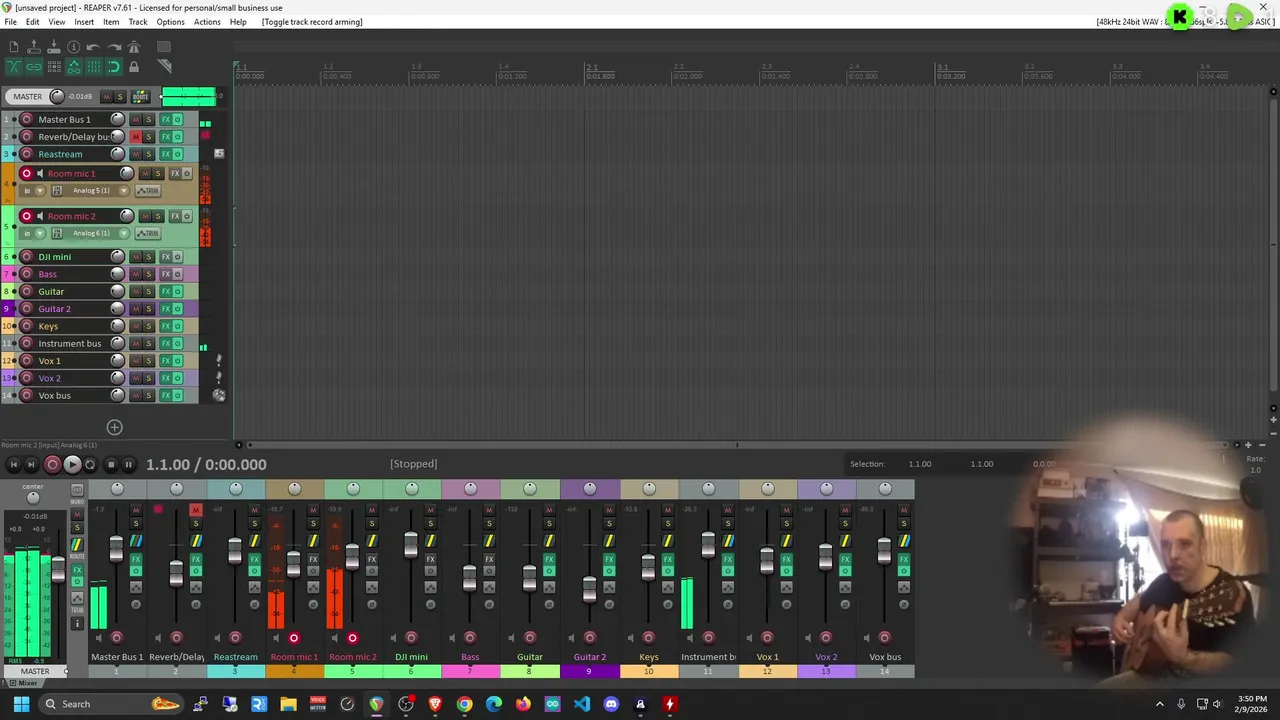Select the Instrument bus track name
This screenshot has width=1280, height=720.
pos(69,344)
